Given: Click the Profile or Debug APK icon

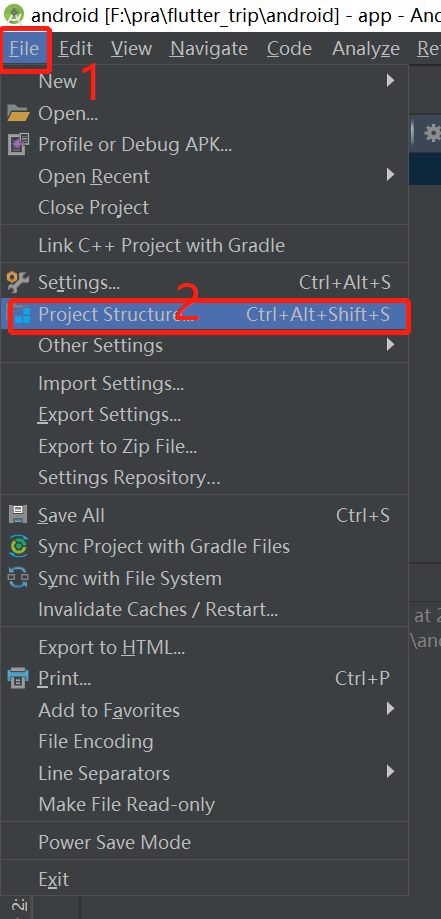Looking at the screenshot, I should click(18, 144).
